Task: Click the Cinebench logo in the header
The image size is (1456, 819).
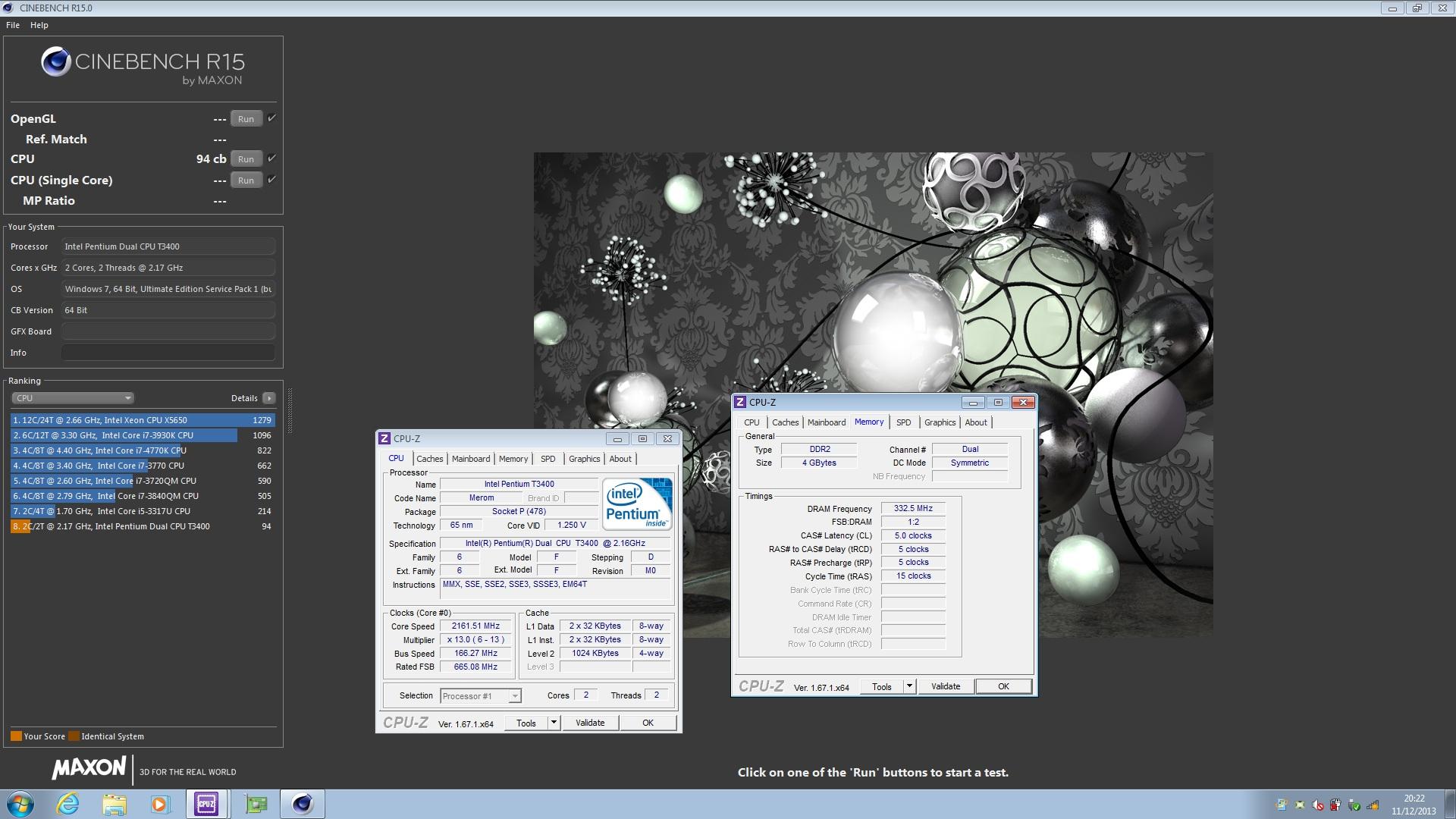Action: pyautogui.click(x=143, y=66)
